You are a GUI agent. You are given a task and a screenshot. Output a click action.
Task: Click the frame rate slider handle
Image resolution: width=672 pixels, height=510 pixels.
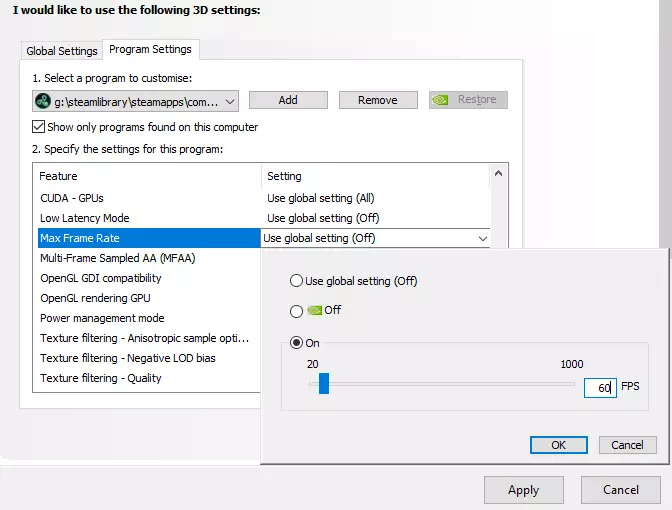[x=323, y=385]
